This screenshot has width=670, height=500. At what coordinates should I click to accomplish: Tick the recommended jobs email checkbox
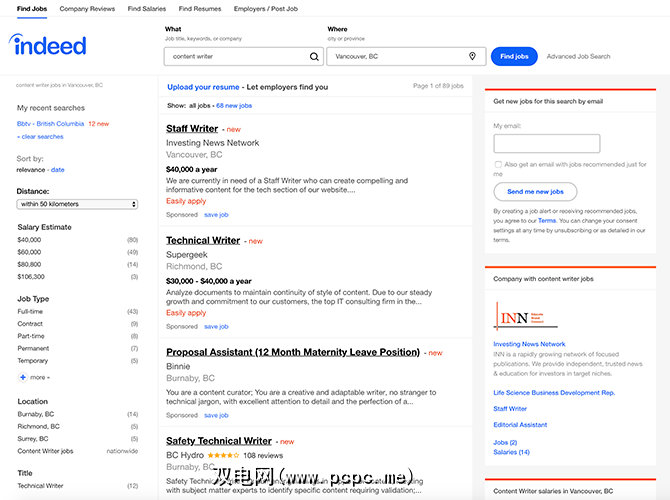point(498,165)
